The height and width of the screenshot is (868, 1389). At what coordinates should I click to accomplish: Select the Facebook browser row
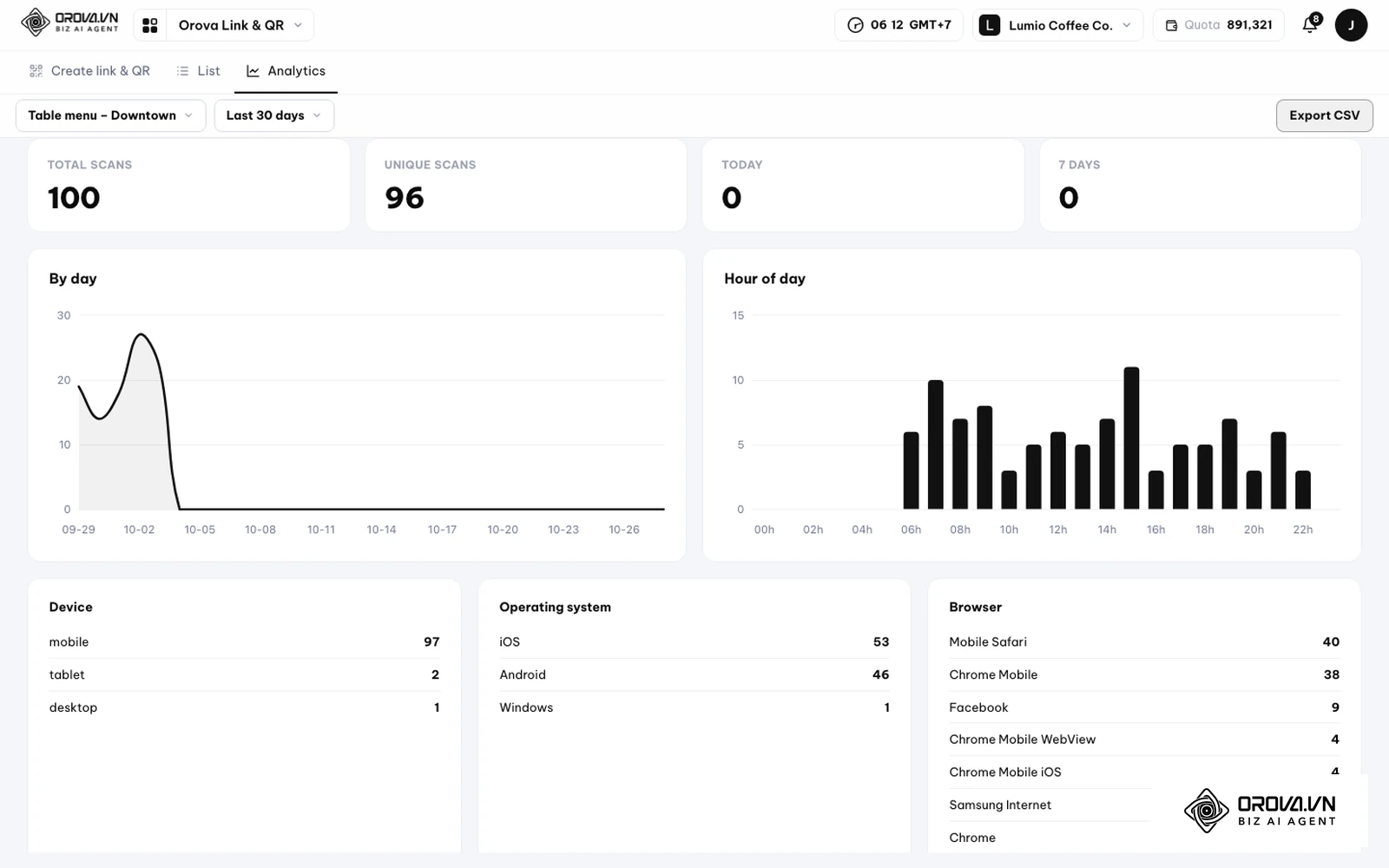click(x=1144, y=707)
